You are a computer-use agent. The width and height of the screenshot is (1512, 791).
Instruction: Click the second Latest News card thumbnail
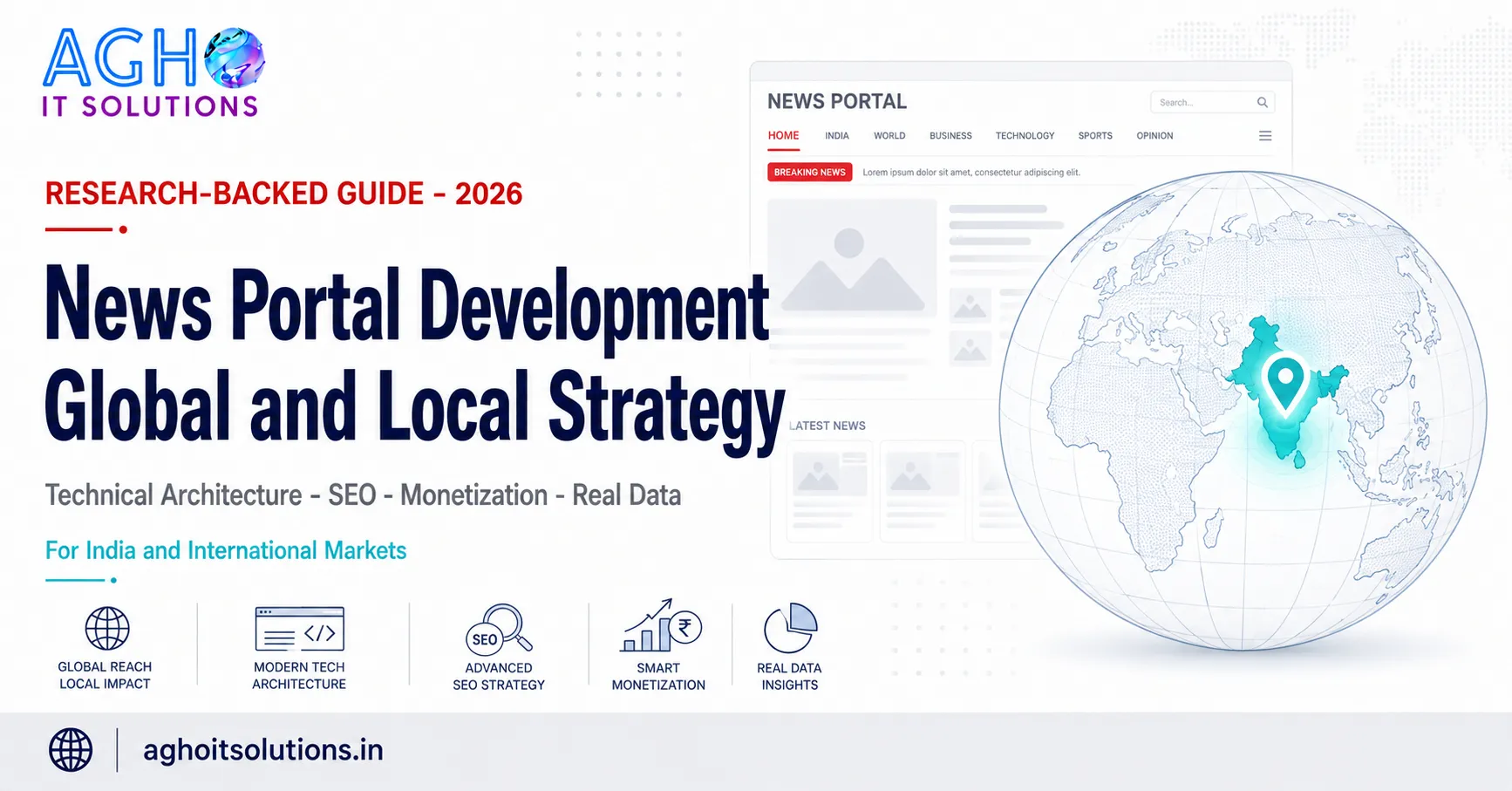click(923, 474)
